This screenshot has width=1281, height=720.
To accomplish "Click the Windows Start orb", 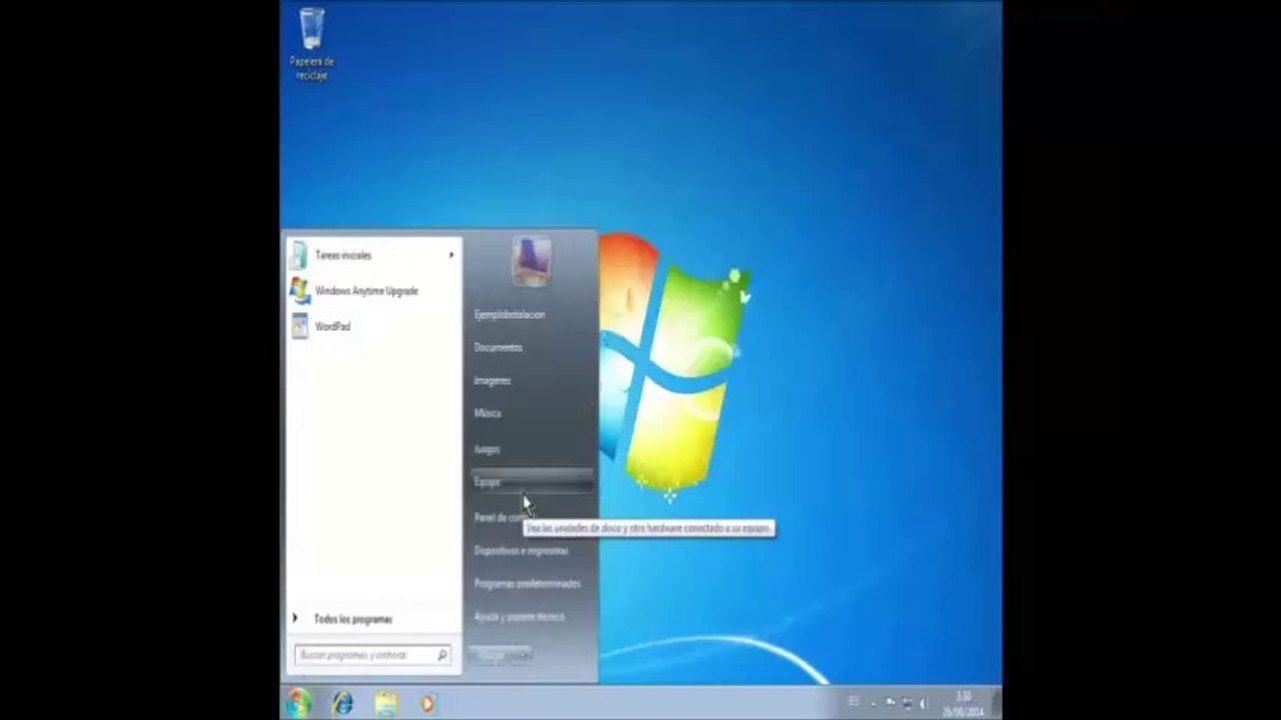I will (x=299, y=703).
